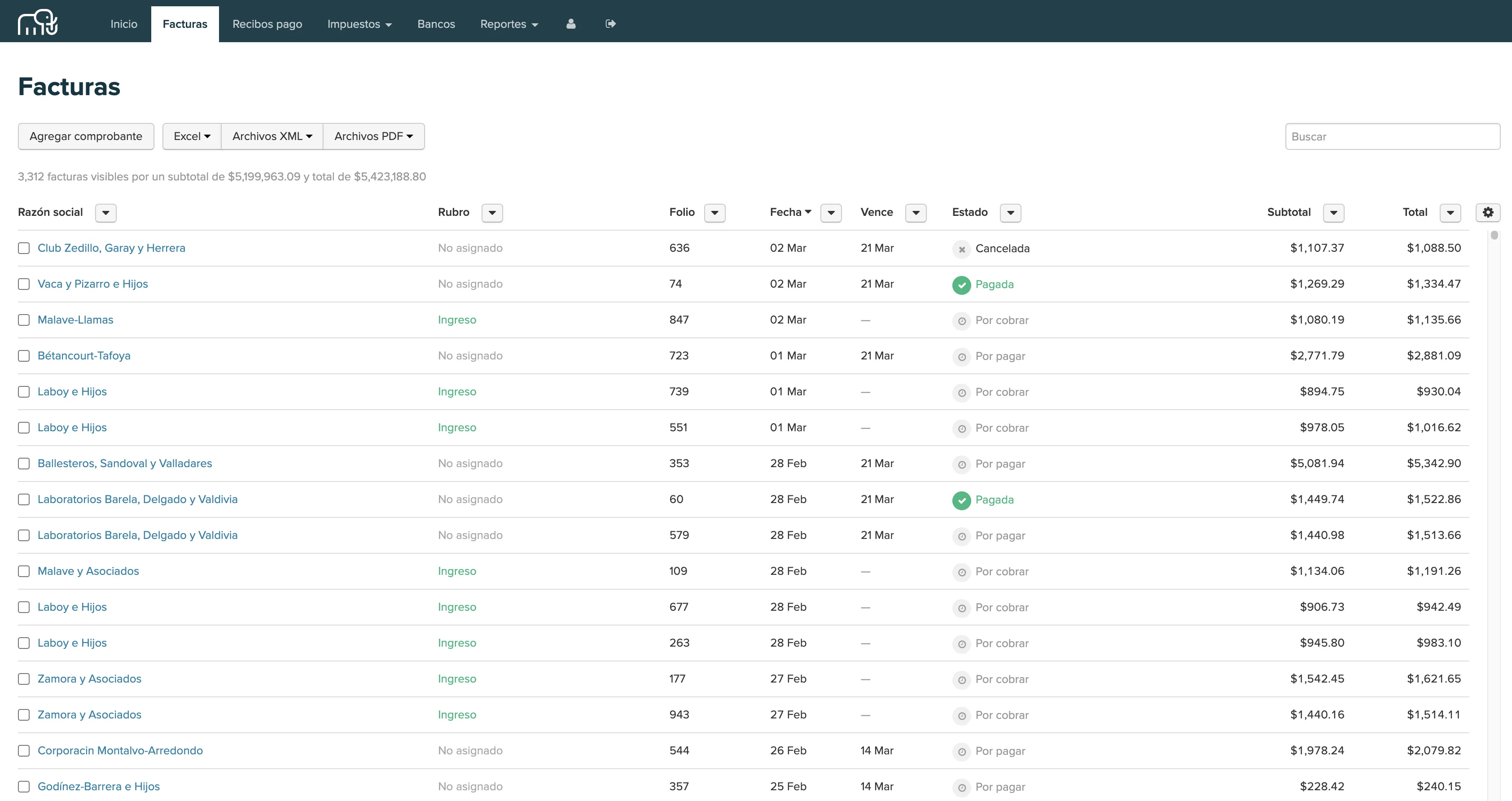Go to Recibos pago tab

click(x=267, y=24)
